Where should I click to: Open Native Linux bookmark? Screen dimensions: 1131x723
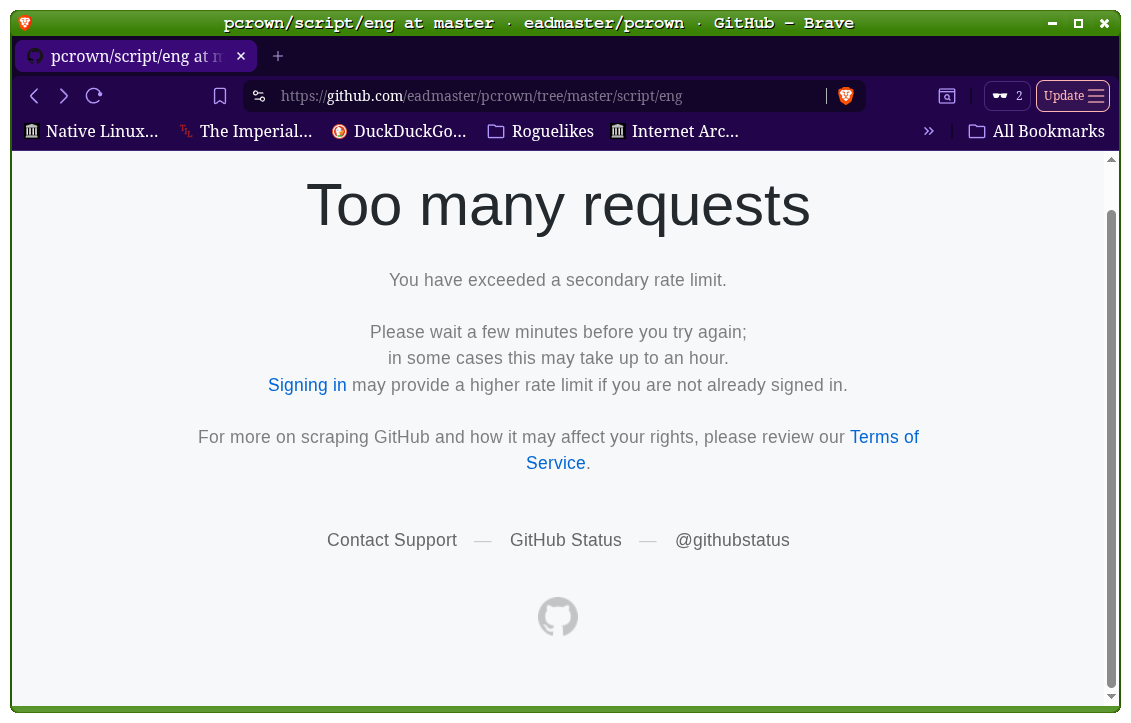[92, 131]
